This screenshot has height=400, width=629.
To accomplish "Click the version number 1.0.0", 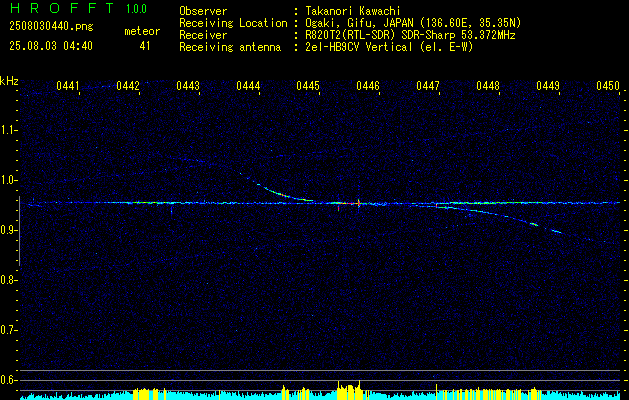I will click(x=136, y=8).
